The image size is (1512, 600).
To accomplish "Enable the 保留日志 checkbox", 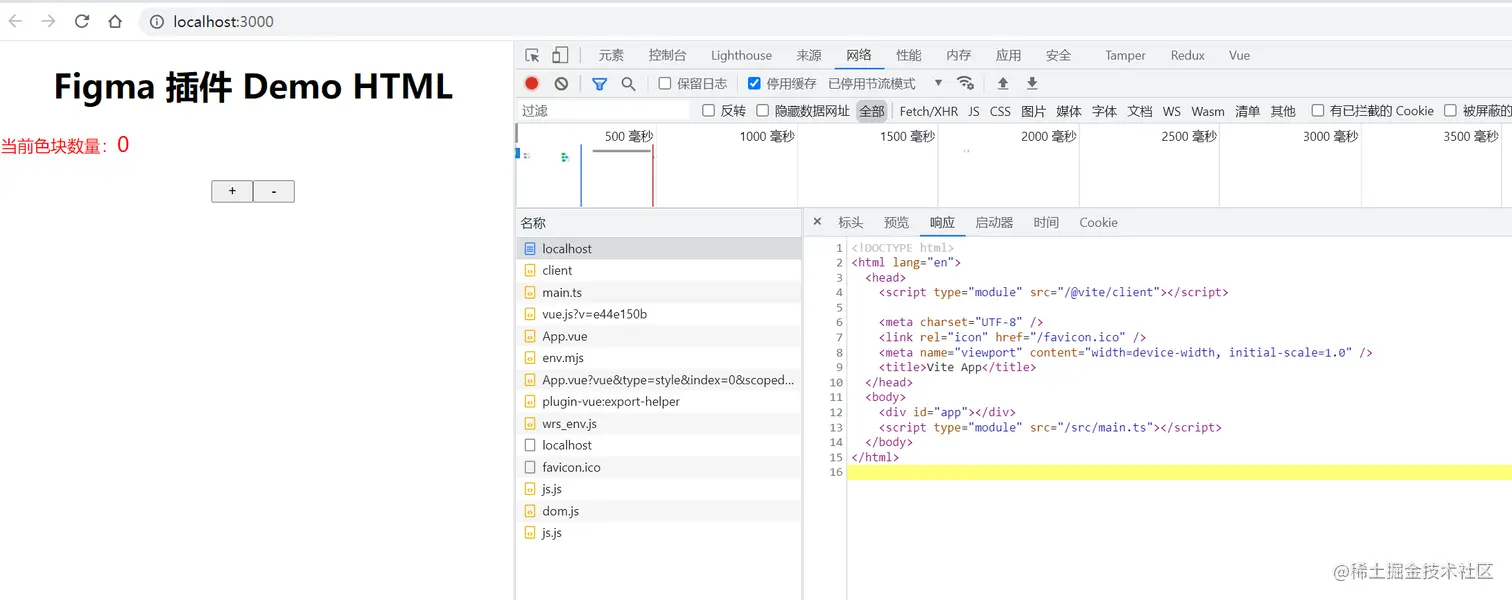I will click(x=665, y=83).
